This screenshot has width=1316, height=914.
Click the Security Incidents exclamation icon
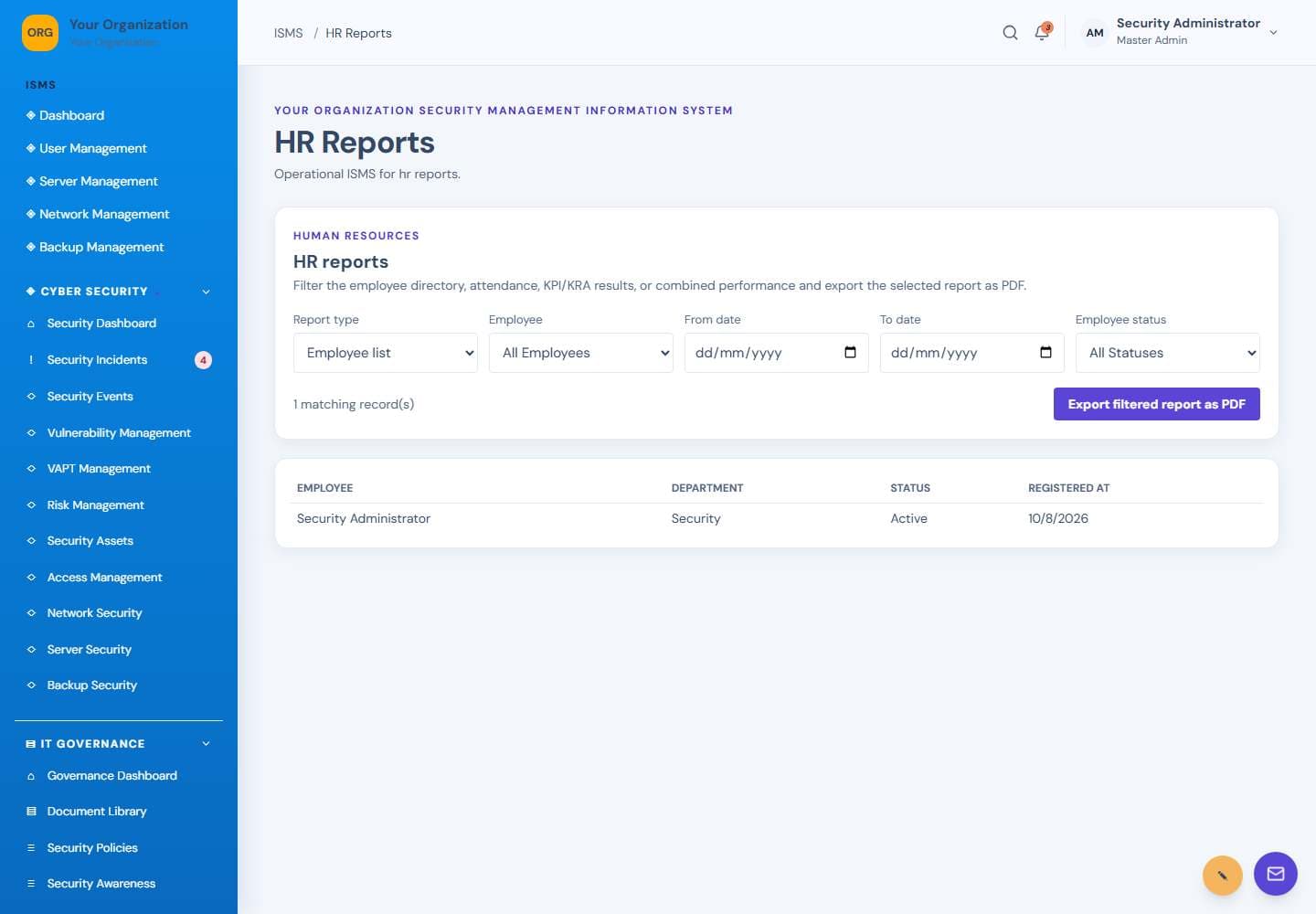(31, 360)
